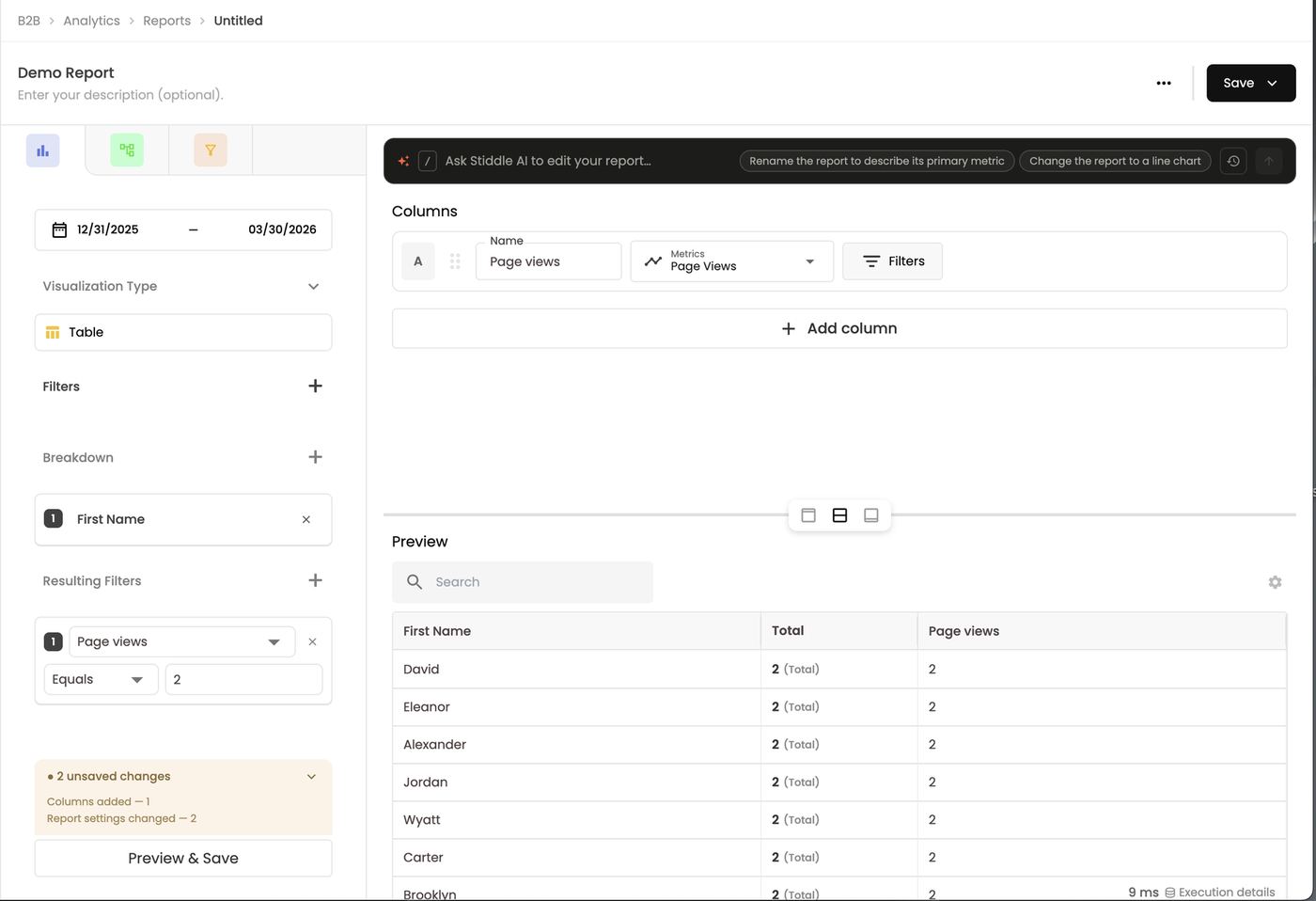The height and width of the screenshot is (901, 1316).
Task: Open column A Filters button
Action: pos(892,261)
